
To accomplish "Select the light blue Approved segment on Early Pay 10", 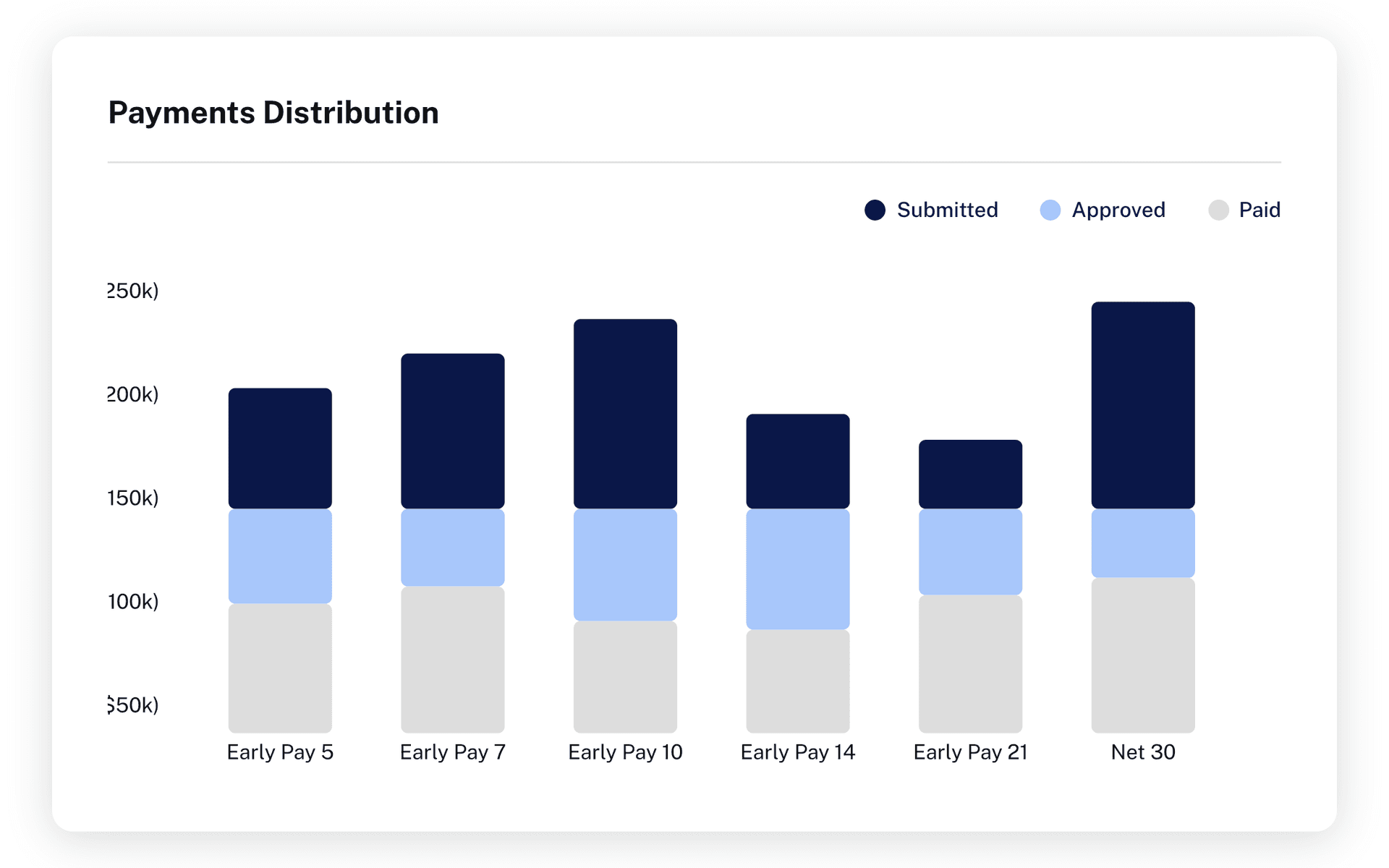I will (x=624, y=564).
